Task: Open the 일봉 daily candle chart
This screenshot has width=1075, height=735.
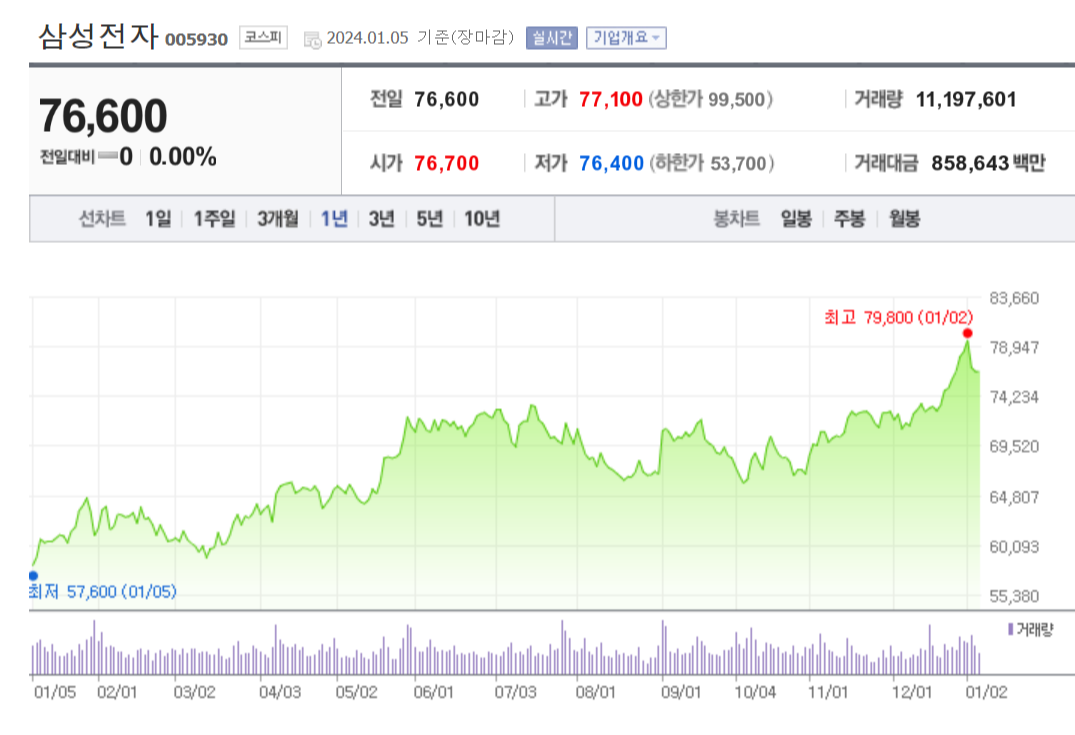Action: (x=796, y=219)
